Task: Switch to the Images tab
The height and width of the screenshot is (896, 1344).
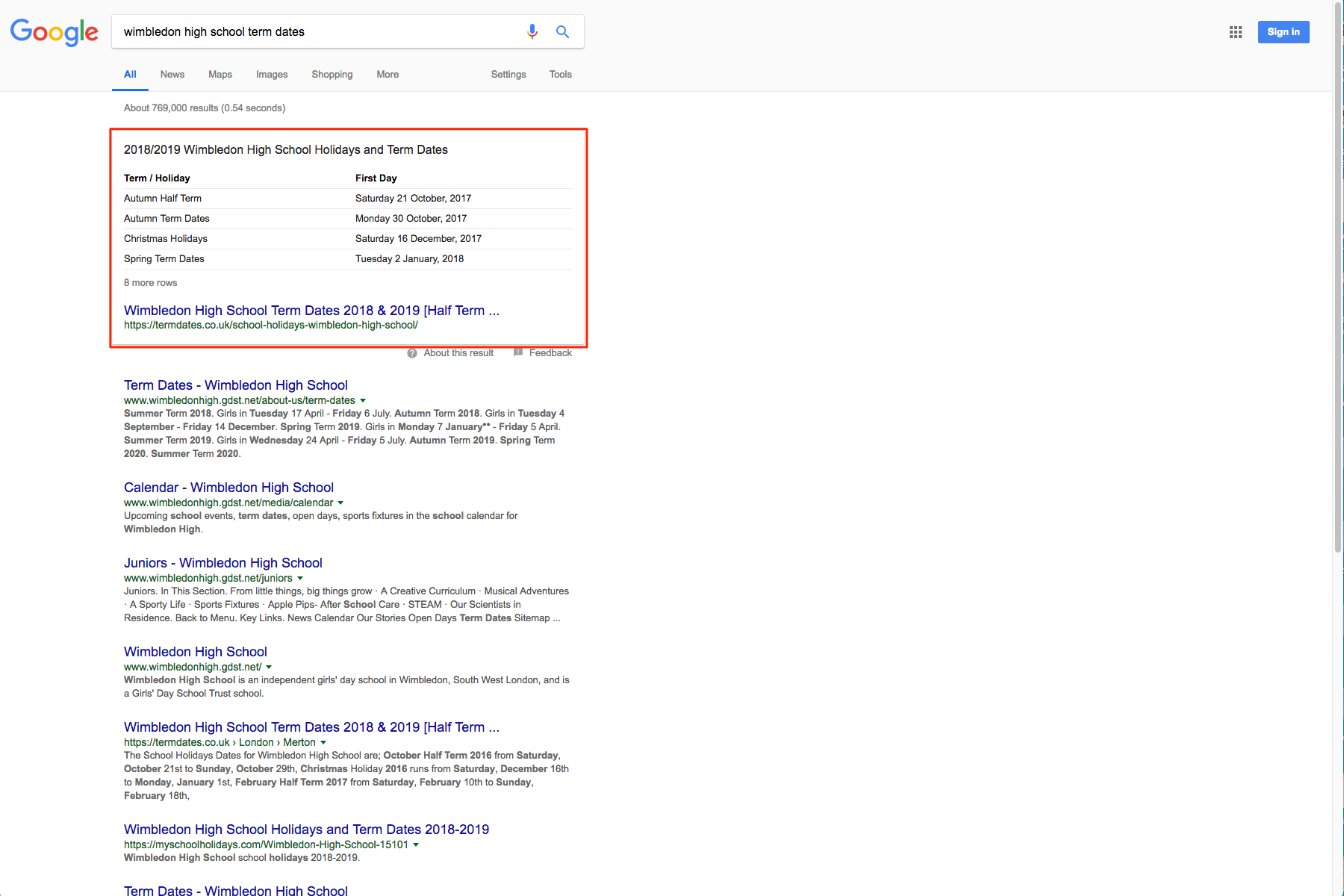Action: coord(272,75)
